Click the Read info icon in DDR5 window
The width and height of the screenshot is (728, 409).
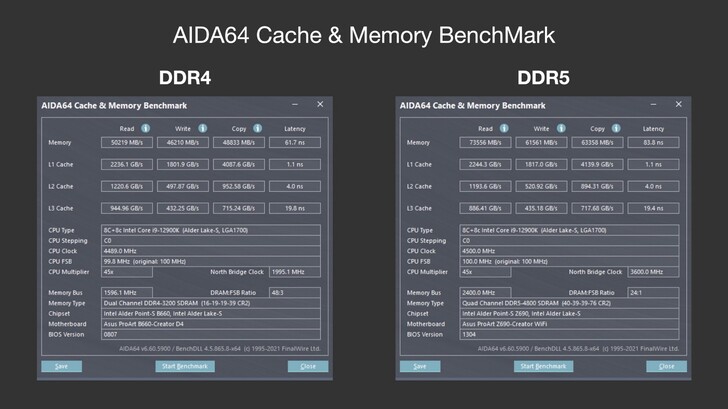point(504,128)
